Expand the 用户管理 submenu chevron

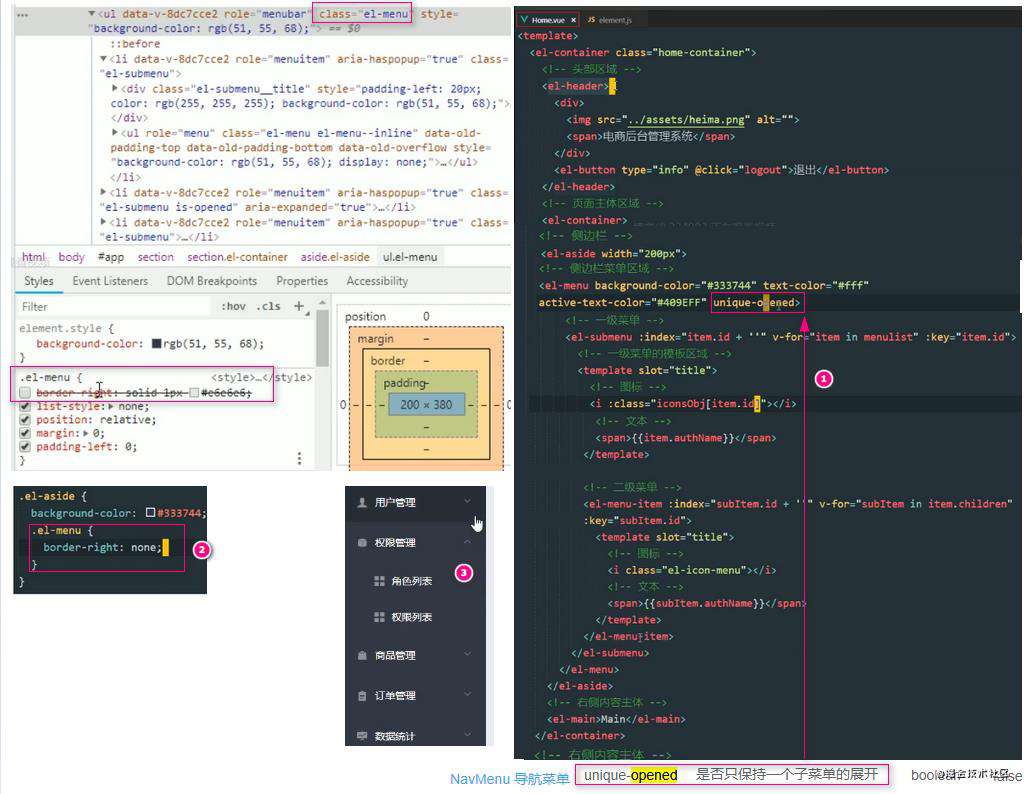coord(468,501)
